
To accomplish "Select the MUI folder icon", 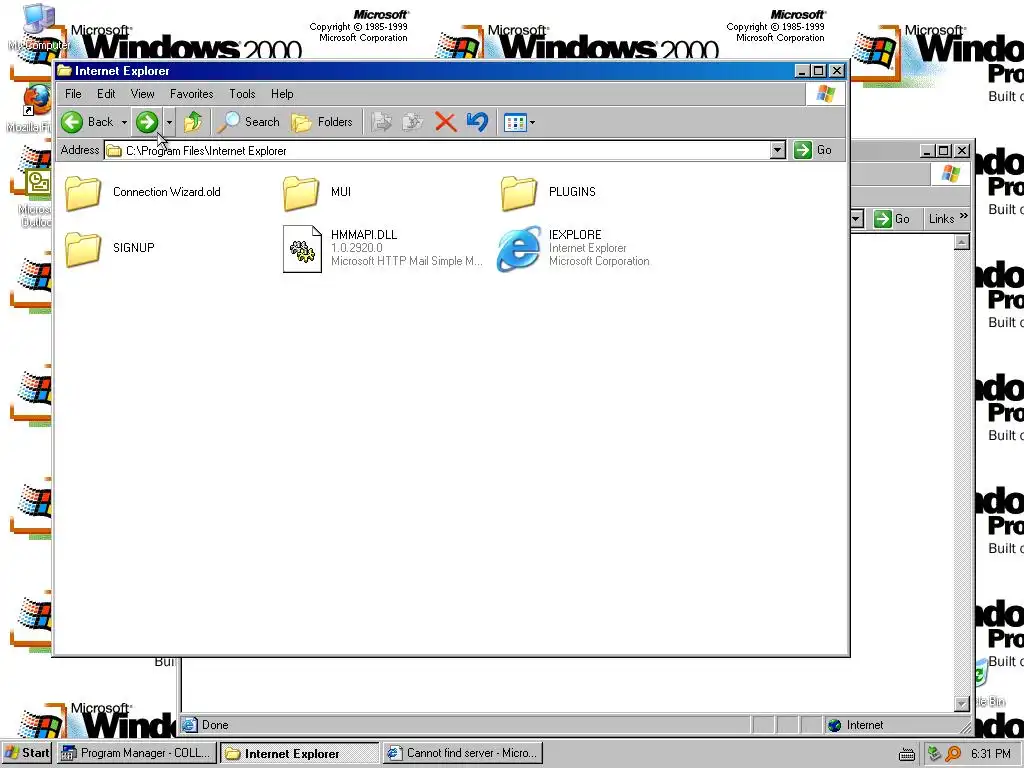I will 301,193.
